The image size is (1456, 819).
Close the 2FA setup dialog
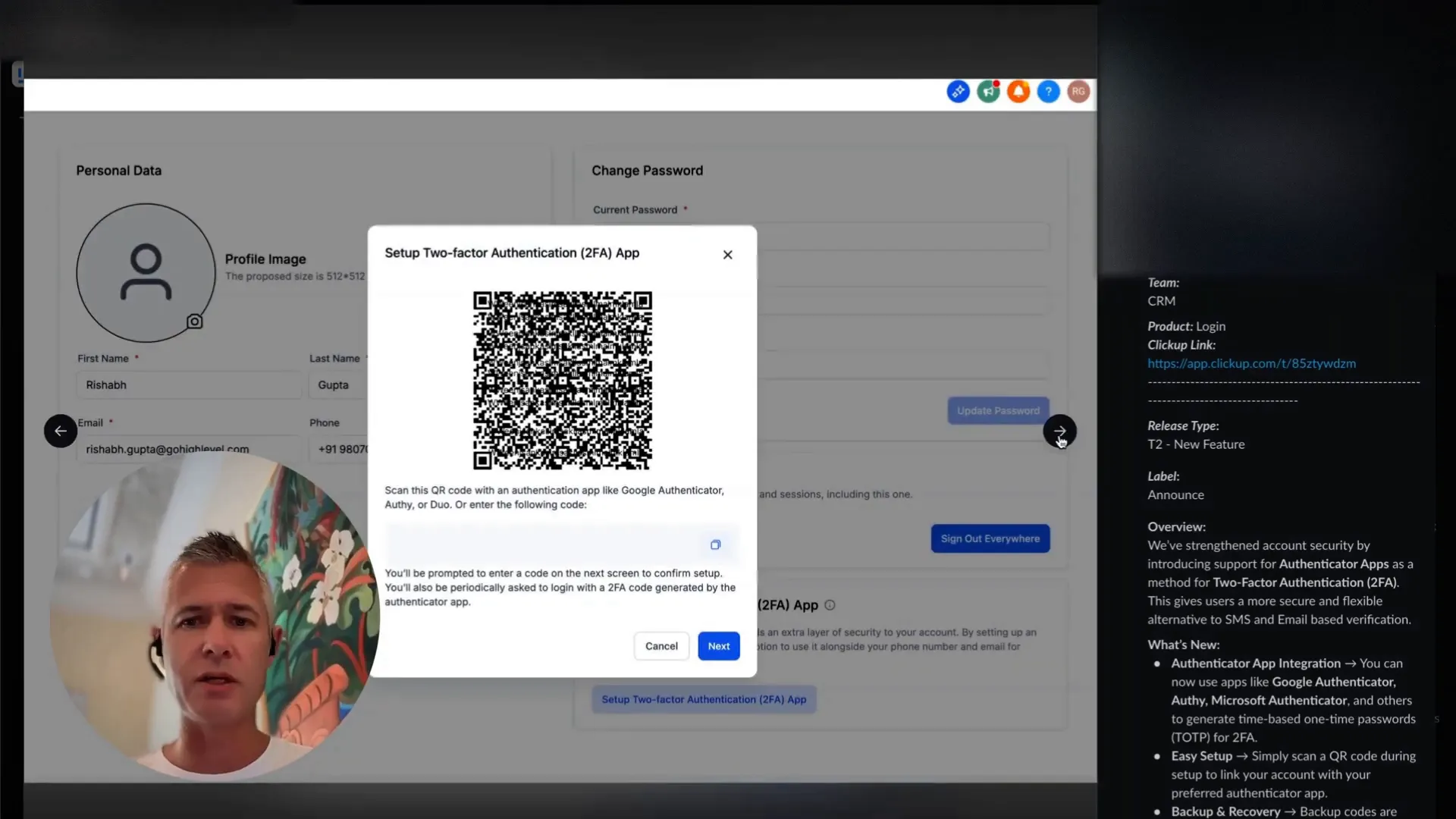[727, 255]
